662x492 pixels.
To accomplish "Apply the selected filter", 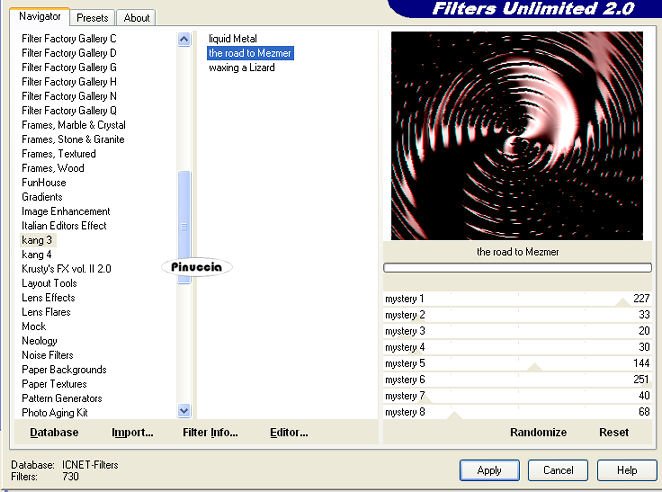I will coord(489,470).
